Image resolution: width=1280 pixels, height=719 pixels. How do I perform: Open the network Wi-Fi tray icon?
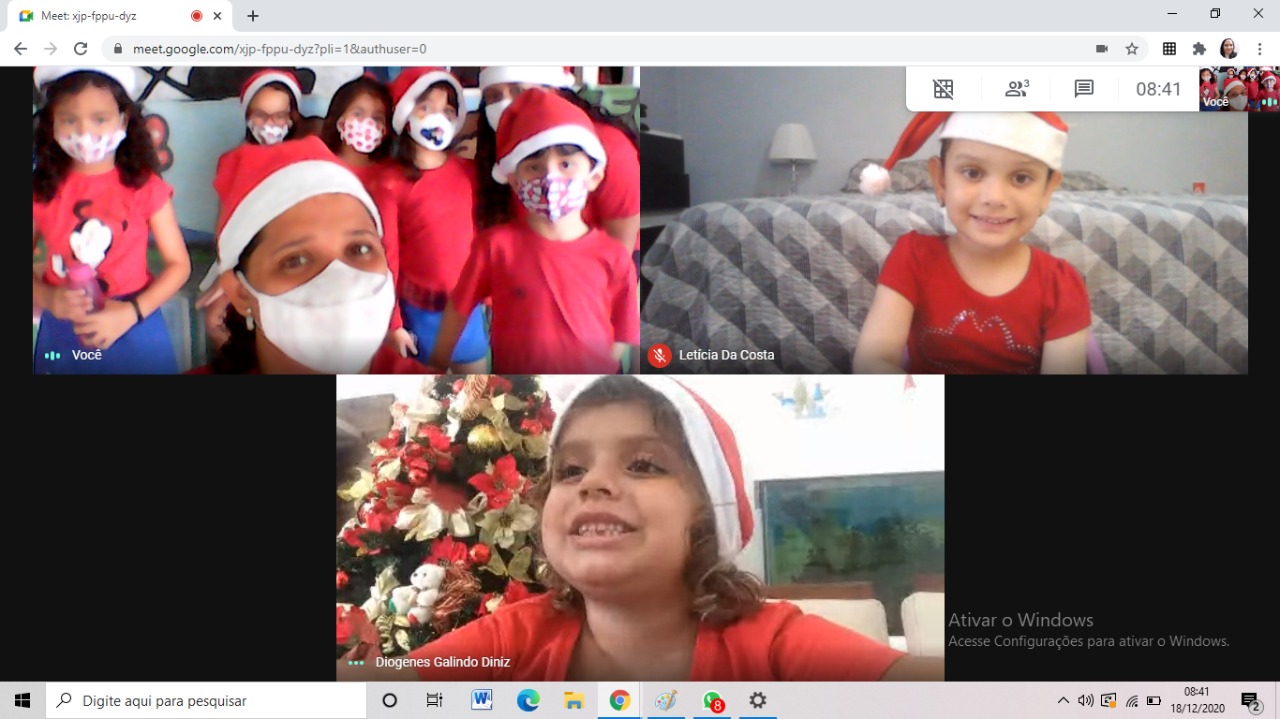1132,701
